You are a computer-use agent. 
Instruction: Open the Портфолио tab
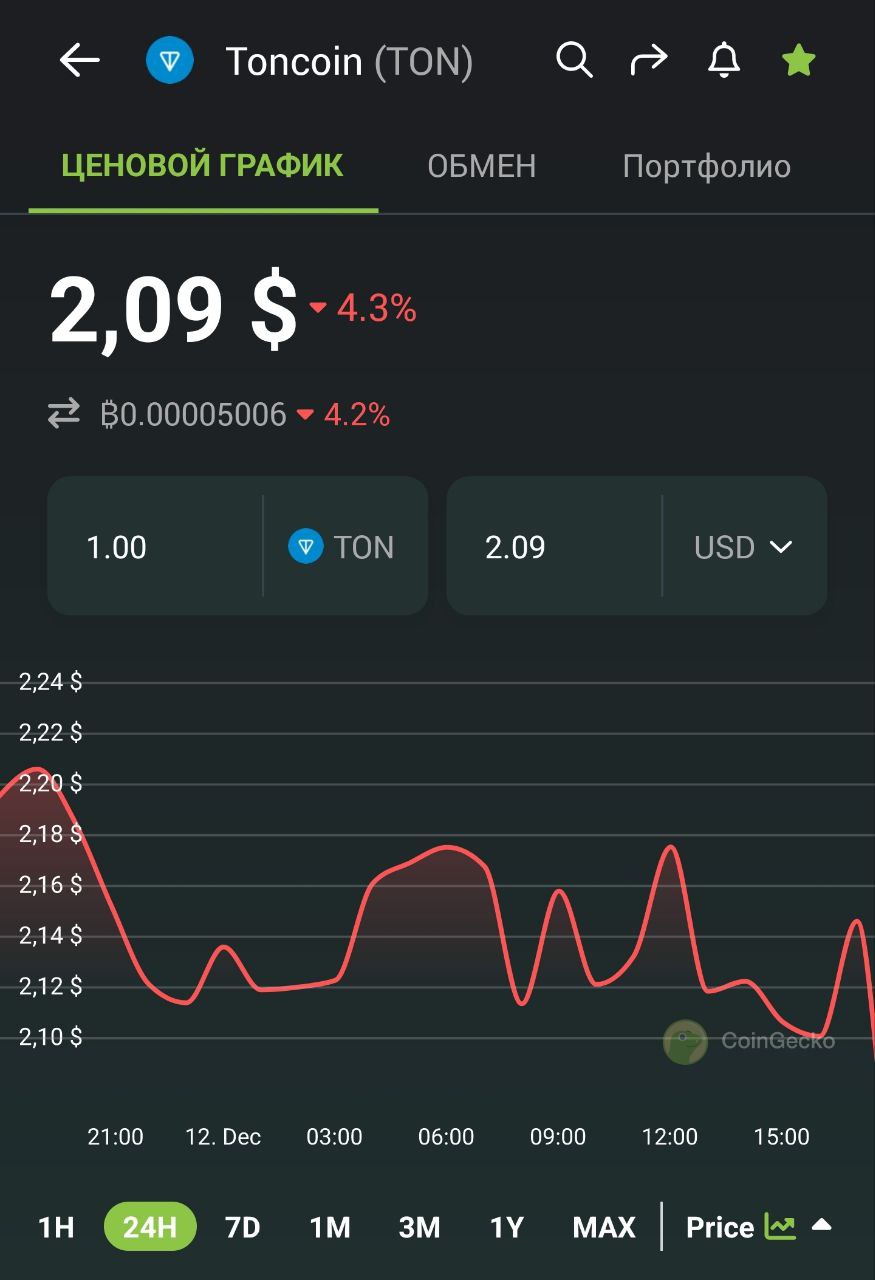click(x=706, y=166)
